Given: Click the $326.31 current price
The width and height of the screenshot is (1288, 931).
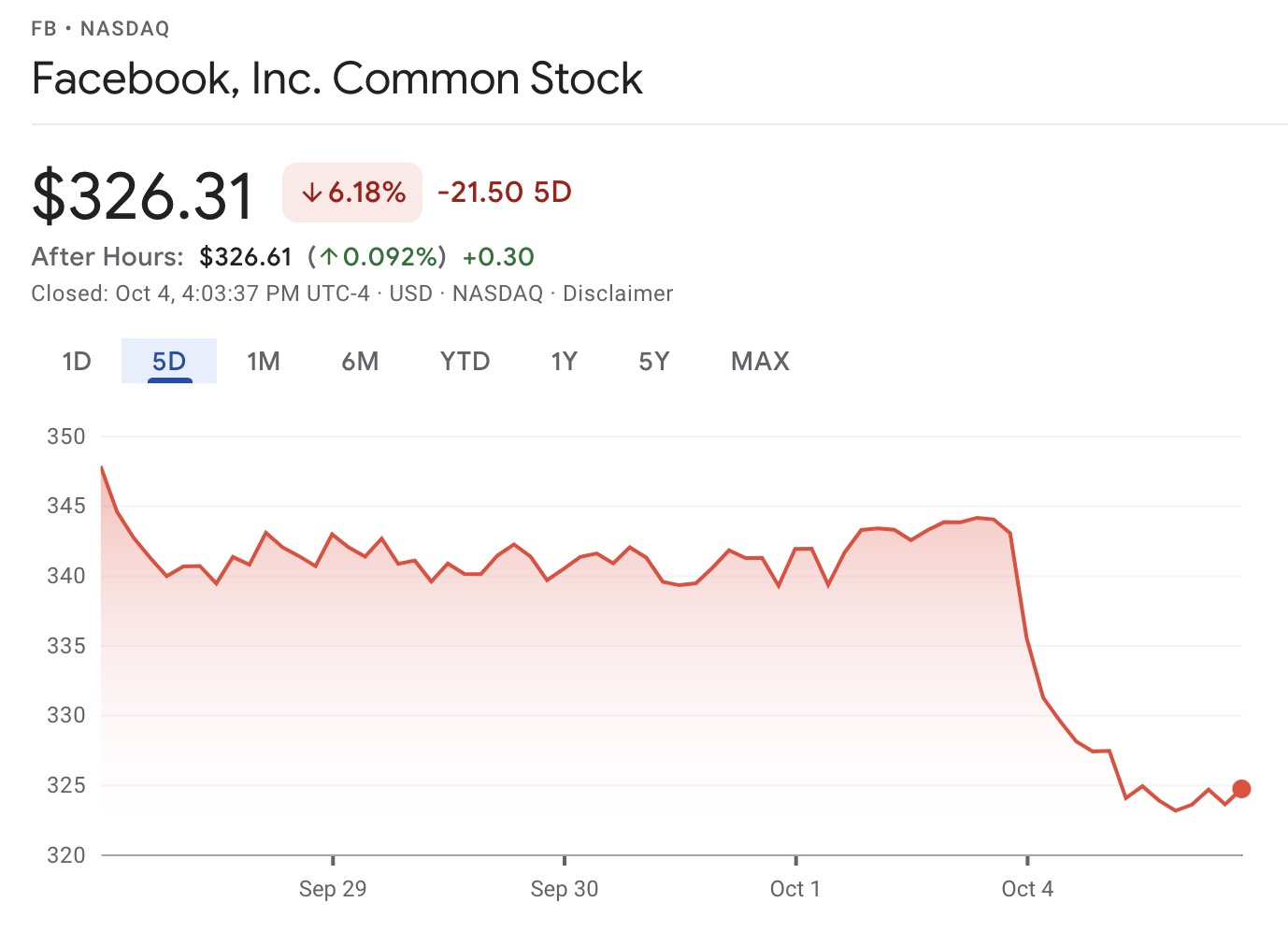Looking at the screenshot, I should pos(143,196).
